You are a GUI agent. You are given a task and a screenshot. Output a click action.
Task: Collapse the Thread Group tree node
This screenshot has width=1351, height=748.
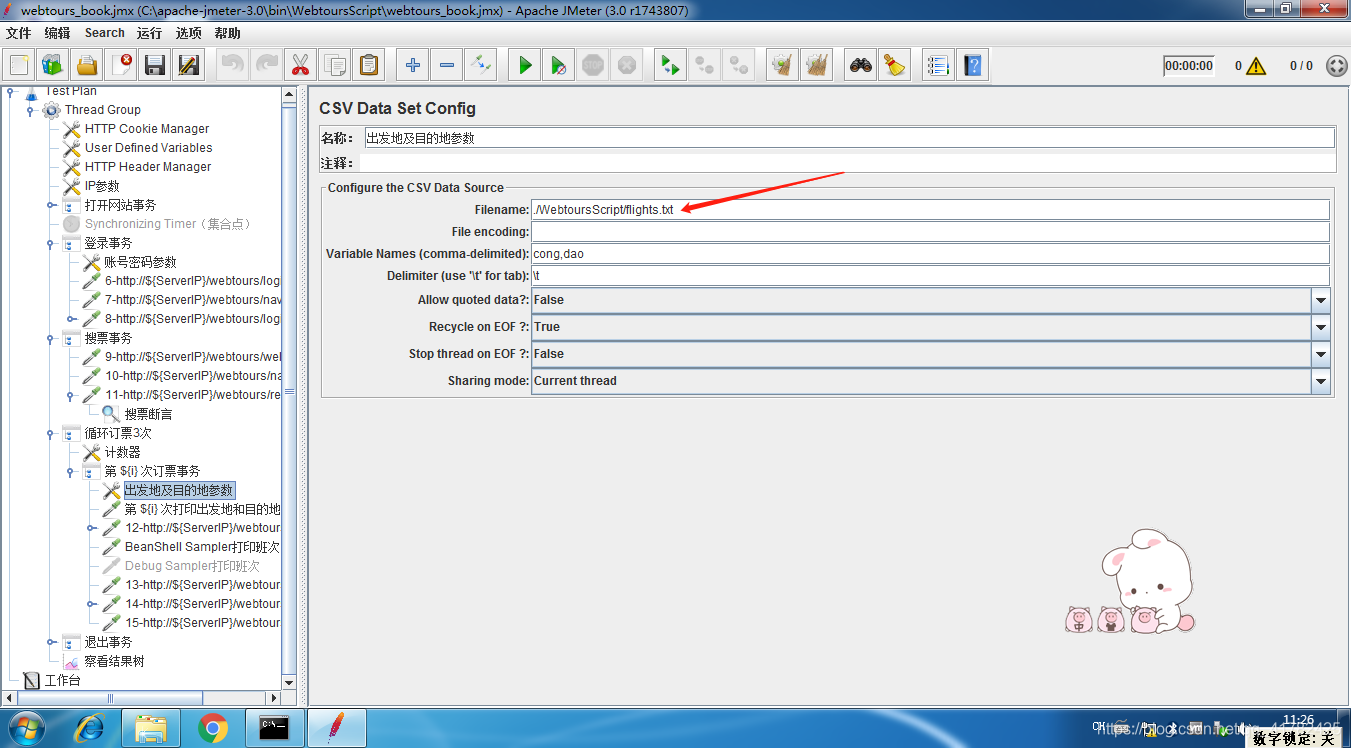coord(30,110)
